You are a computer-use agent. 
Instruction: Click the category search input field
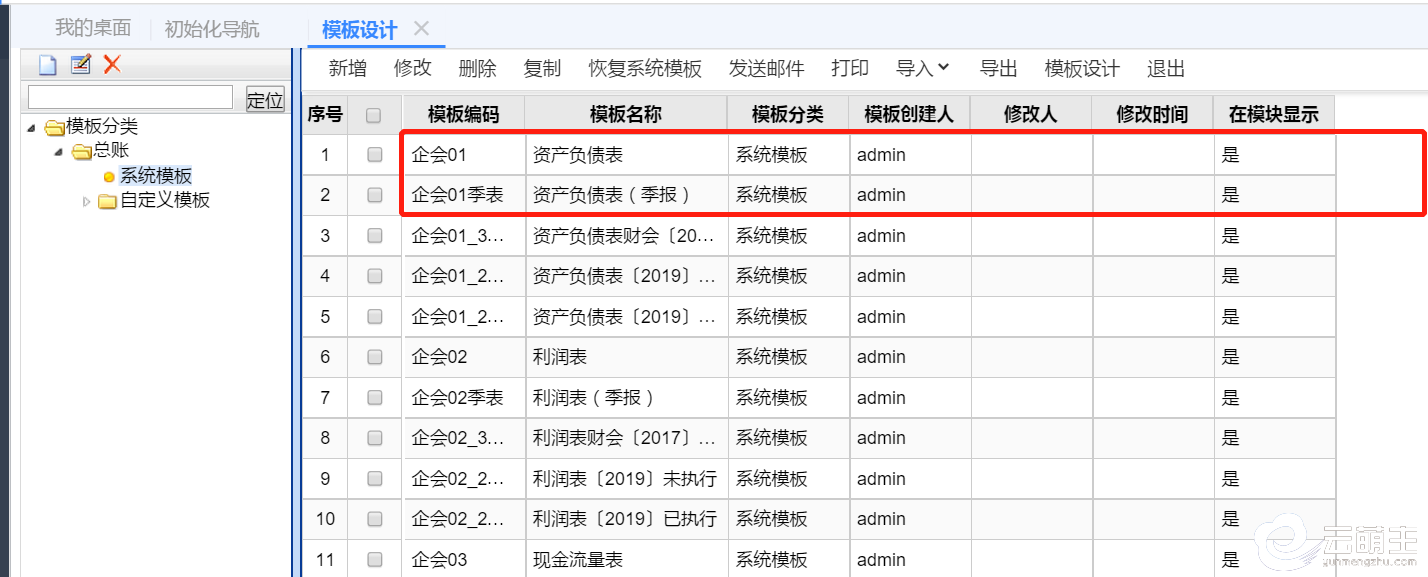click(130, 97)
